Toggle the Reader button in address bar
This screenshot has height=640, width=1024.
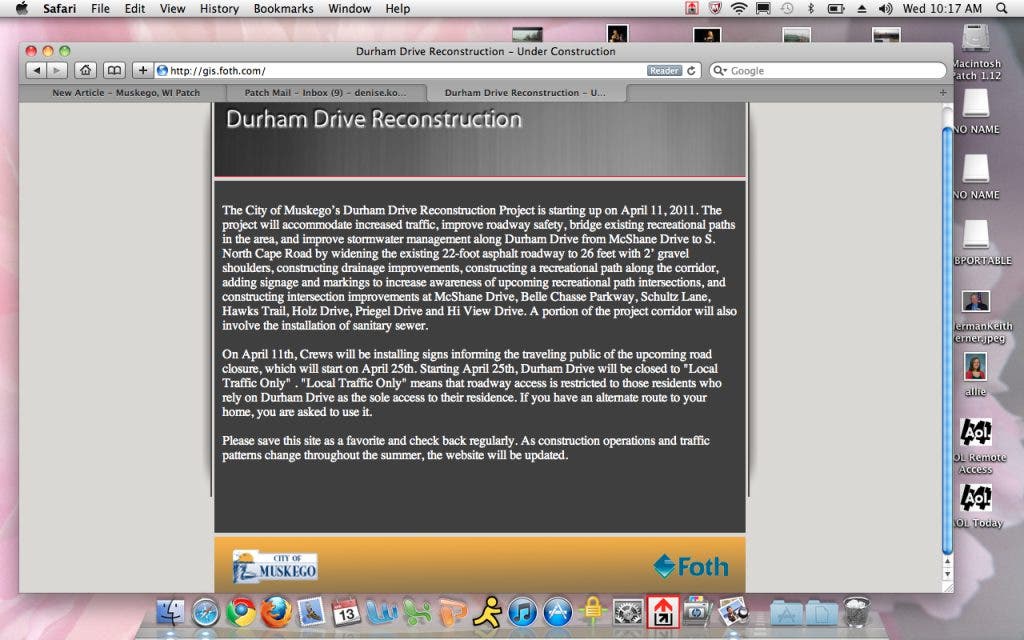(x=664, y=71)
